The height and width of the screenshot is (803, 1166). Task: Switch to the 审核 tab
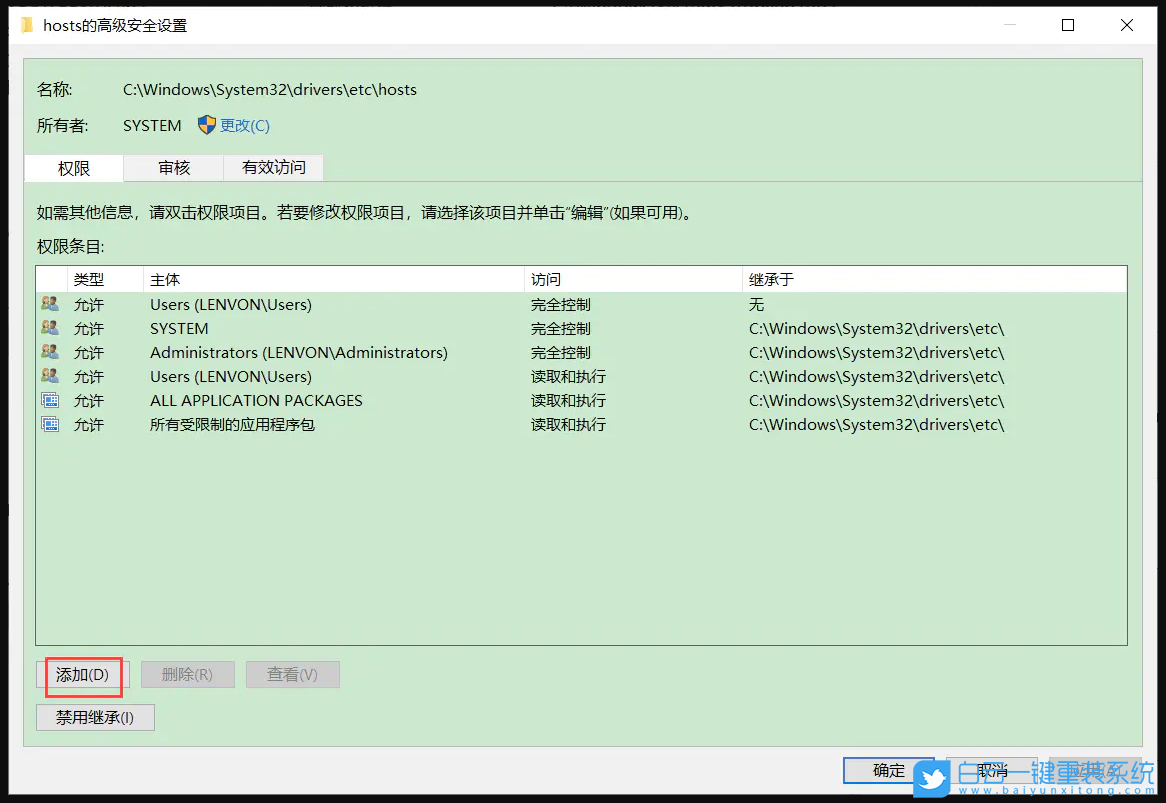click(x=172, y=167)
